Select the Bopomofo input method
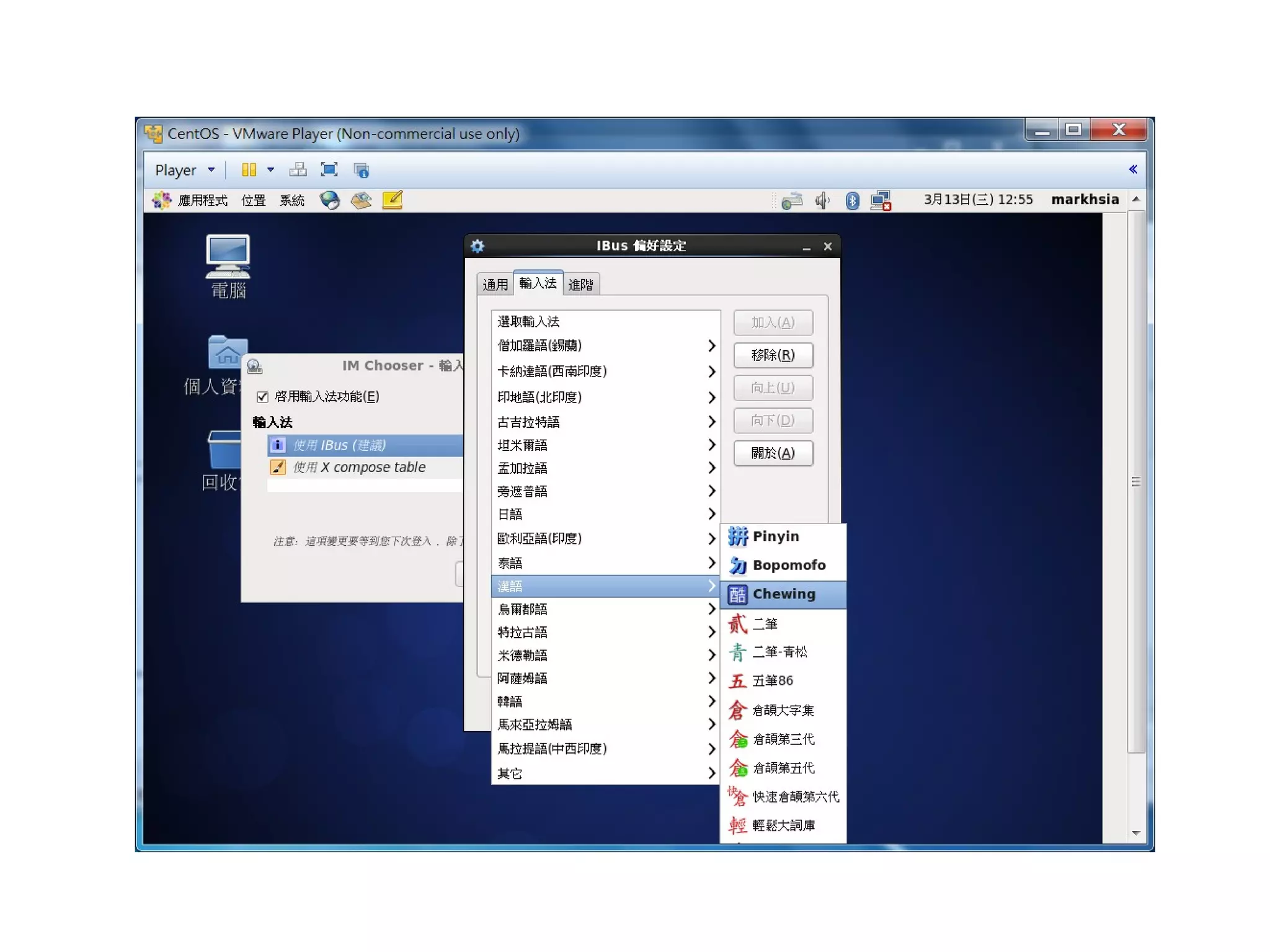The height and width of the screenshot is (952, 1270). tap(783, 565)
